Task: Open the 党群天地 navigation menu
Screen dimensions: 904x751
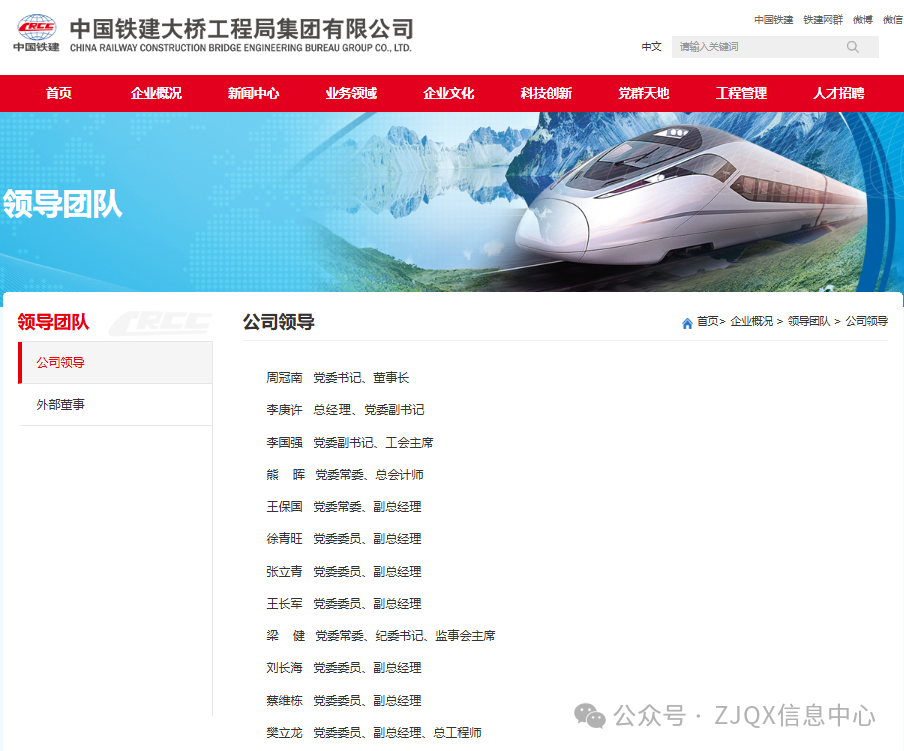Action: tap(643, 94)
